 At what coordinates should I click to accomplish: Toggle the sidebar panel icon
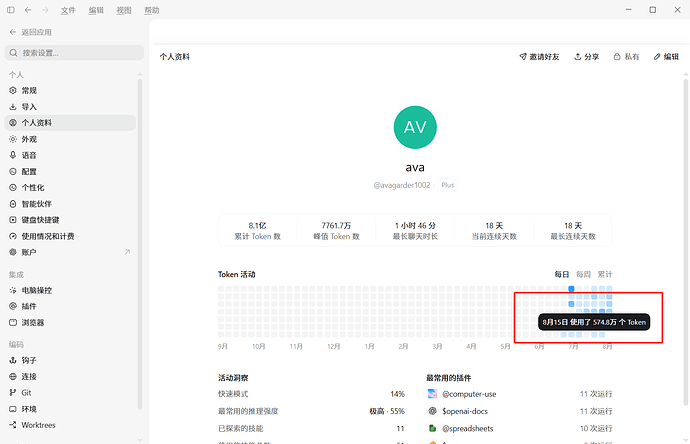(11, 10)
